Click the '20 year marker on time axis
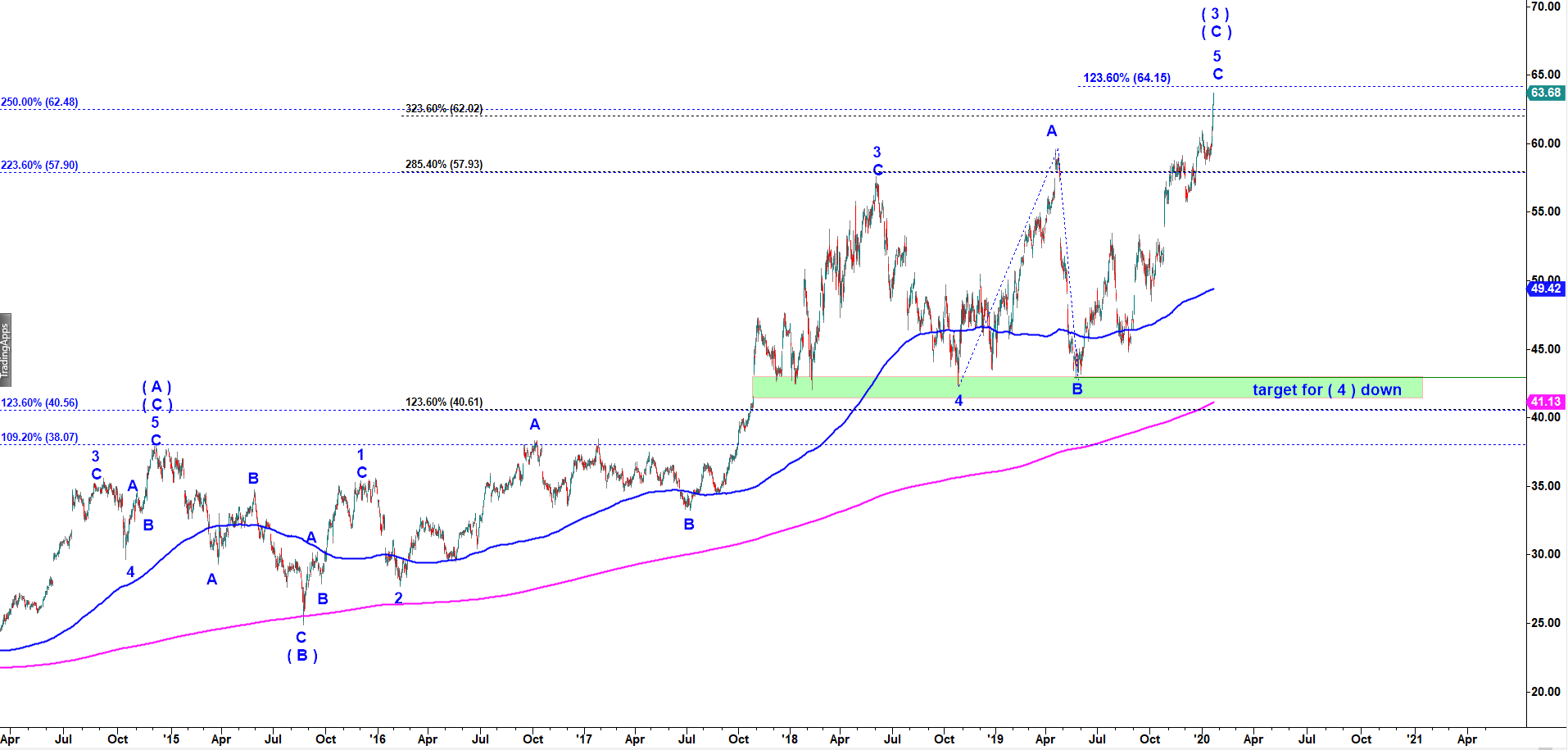This screenshot has width=1568, height=750. [1202, 739]
